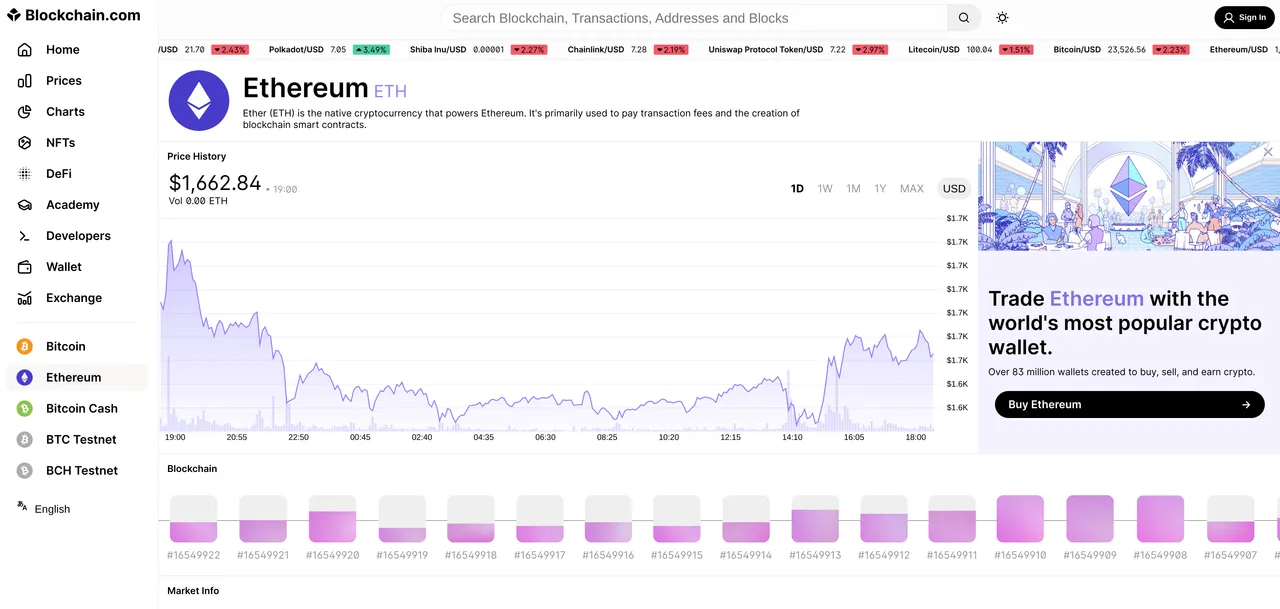This screenshot has width=1280, height=609.
Task: Select the 1D price range
Action: pos(797,188)
